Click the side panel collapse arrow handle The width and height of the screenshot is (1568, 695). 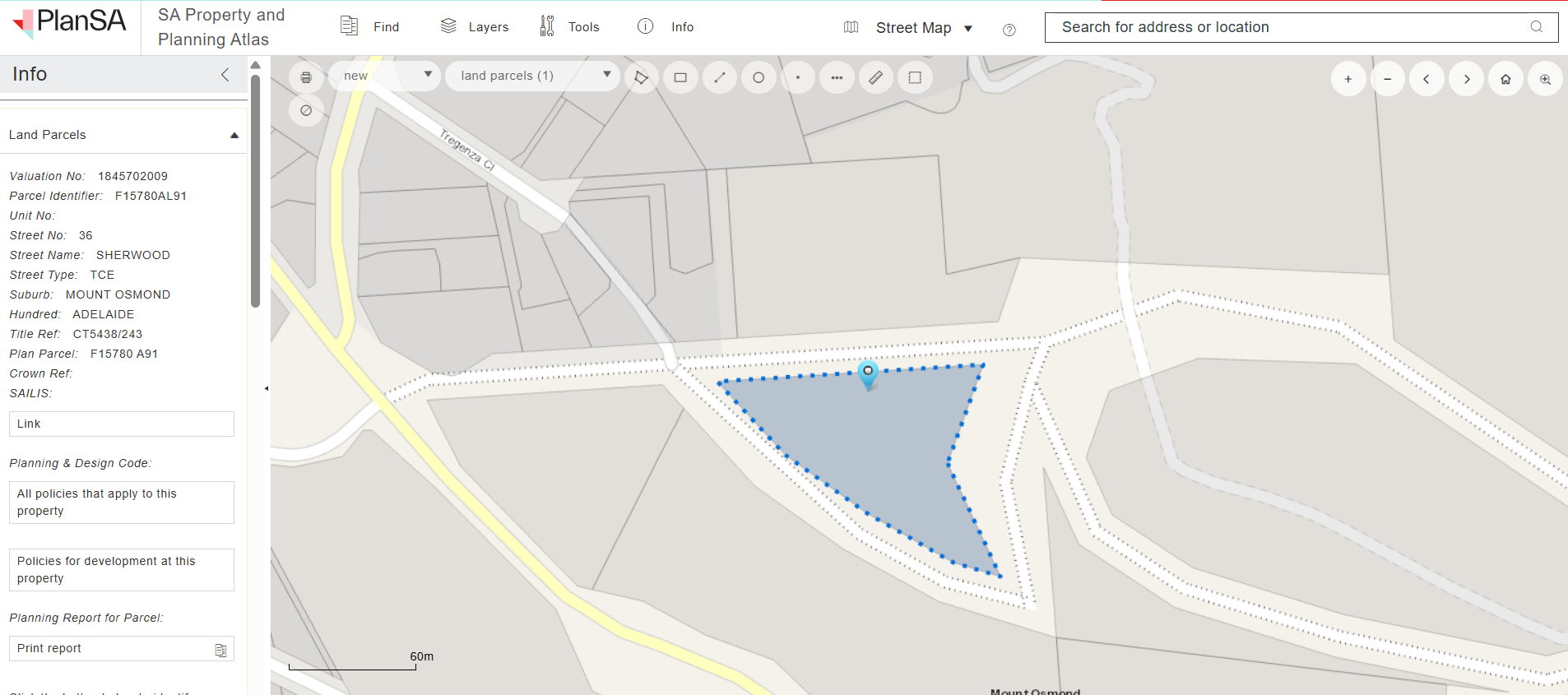point(266,388)
